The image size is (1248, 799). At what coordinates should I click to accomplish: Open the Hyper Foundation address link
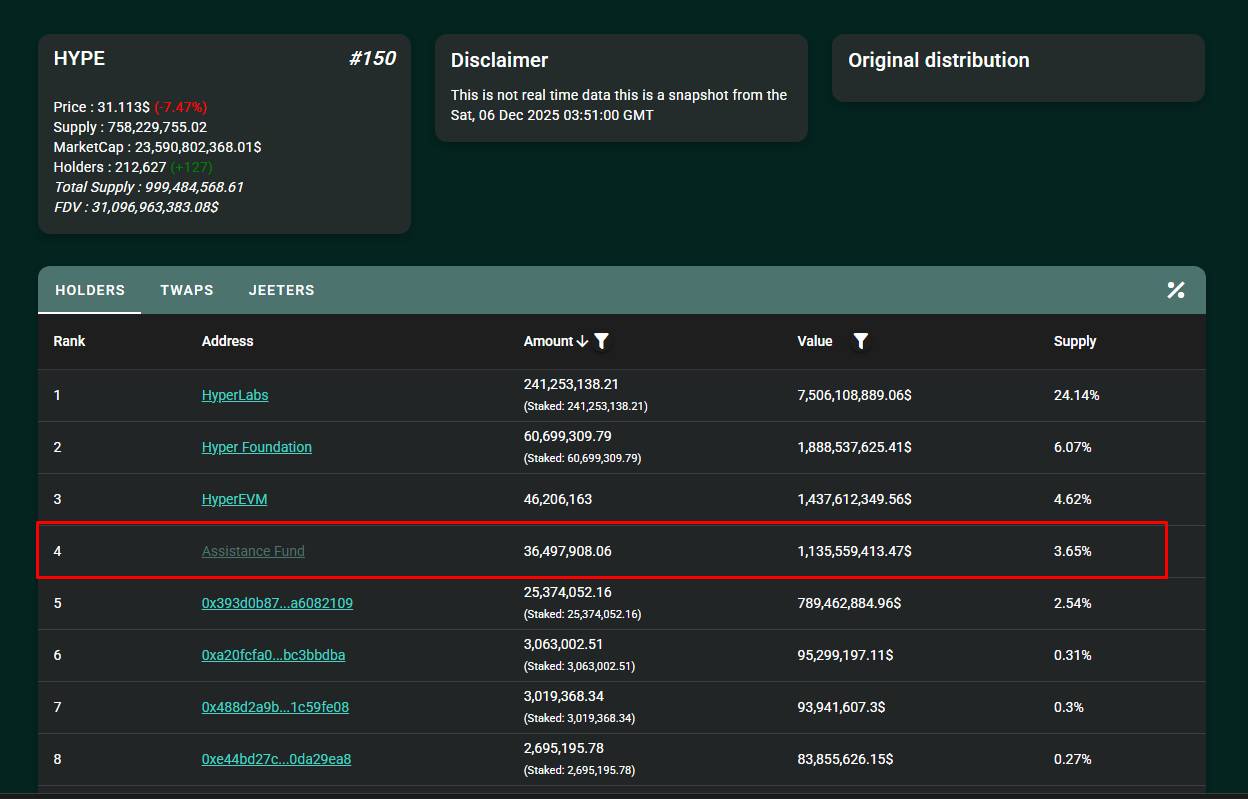click(x=257, y=447)
